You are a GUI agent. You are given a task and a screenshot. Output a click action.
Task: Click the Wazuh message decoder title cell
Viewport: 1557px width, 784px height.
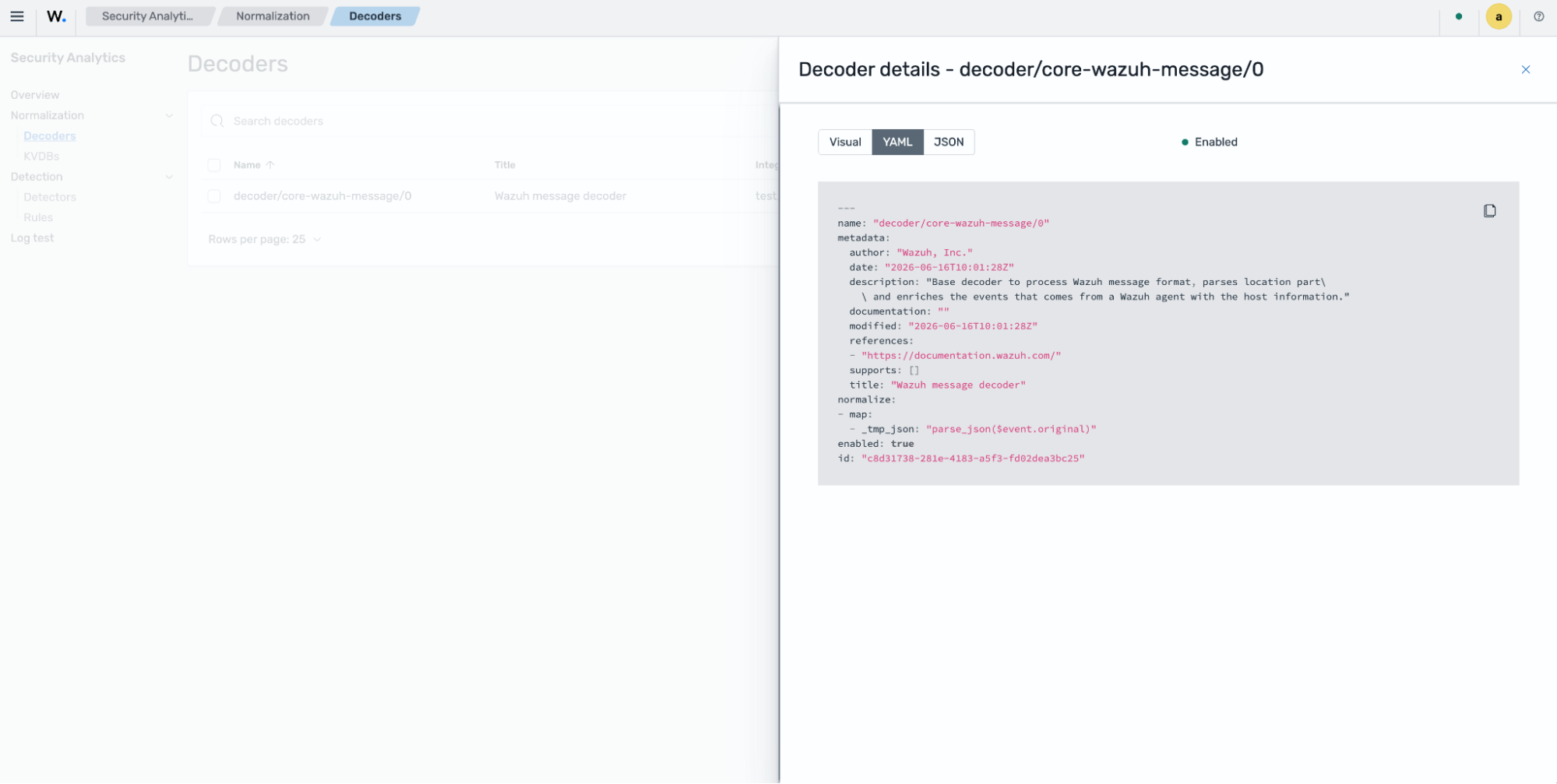point(560,196)
